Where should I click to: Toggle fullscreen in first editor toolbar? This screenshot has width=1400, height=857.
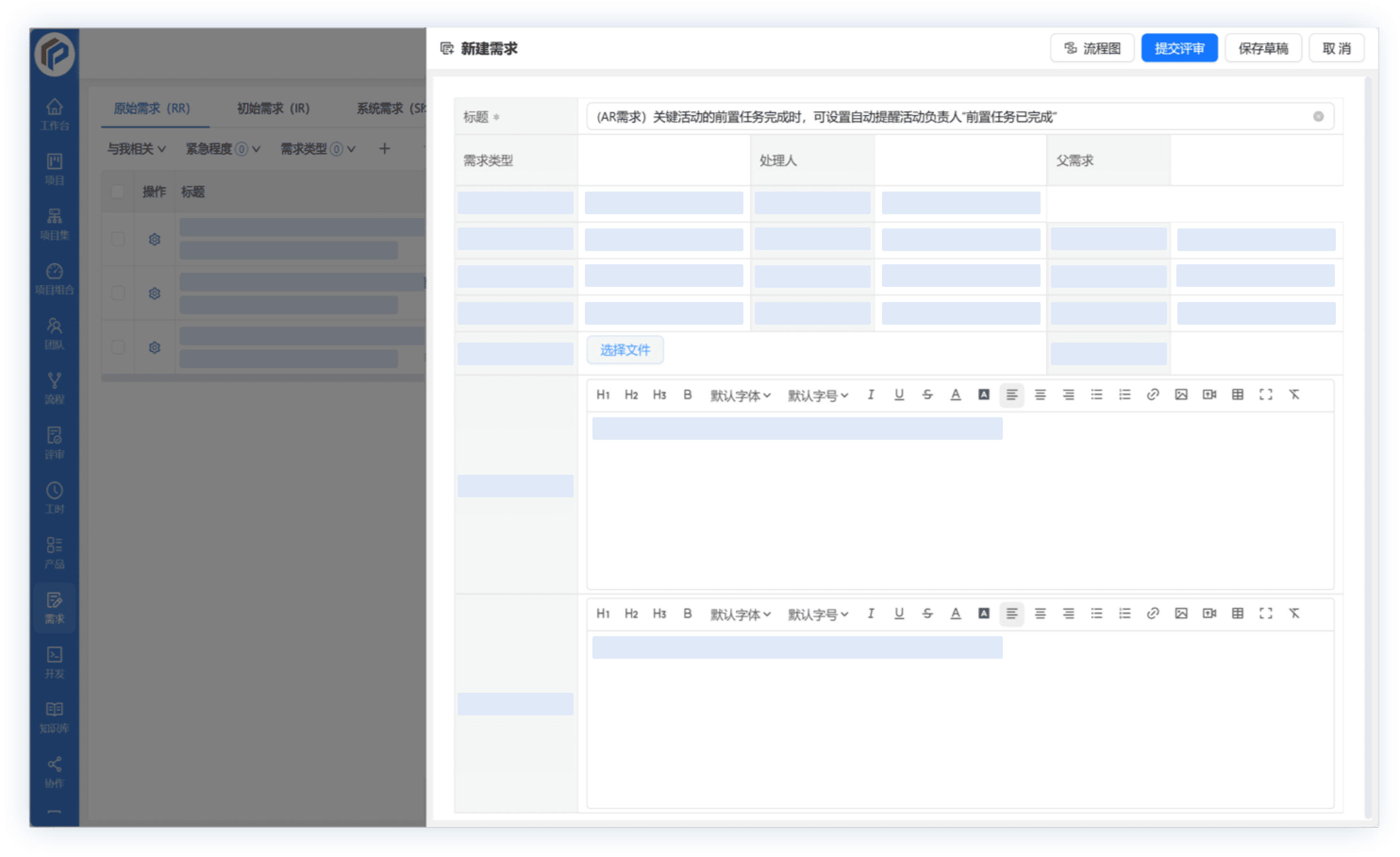pos(1266,395)
